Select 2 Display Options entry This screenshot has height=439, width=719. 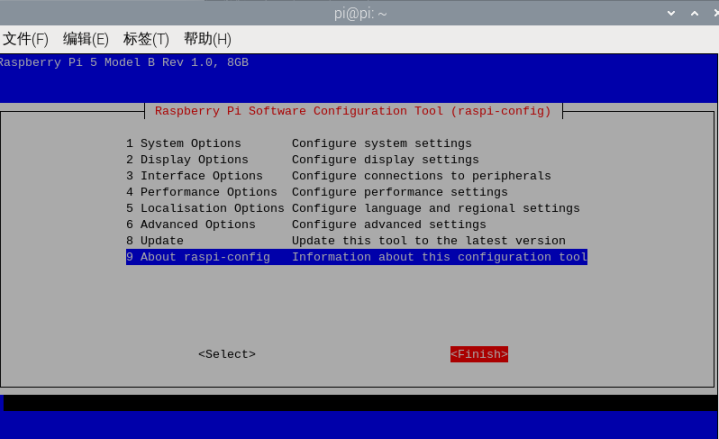click(356, 160)
